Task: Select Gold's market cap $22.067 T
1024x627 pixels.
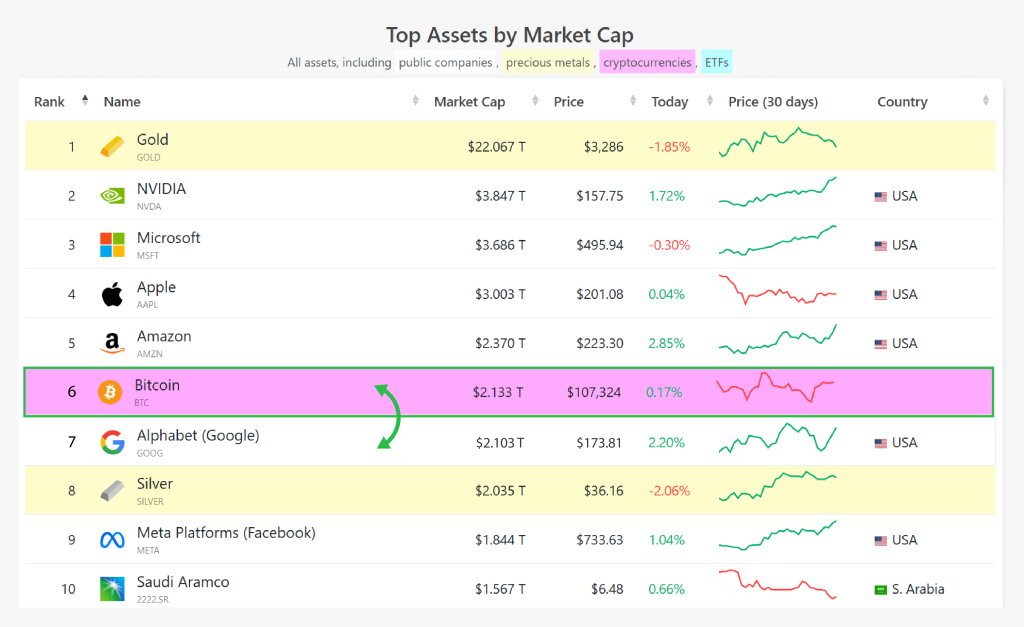Action: tap(496, 147)
